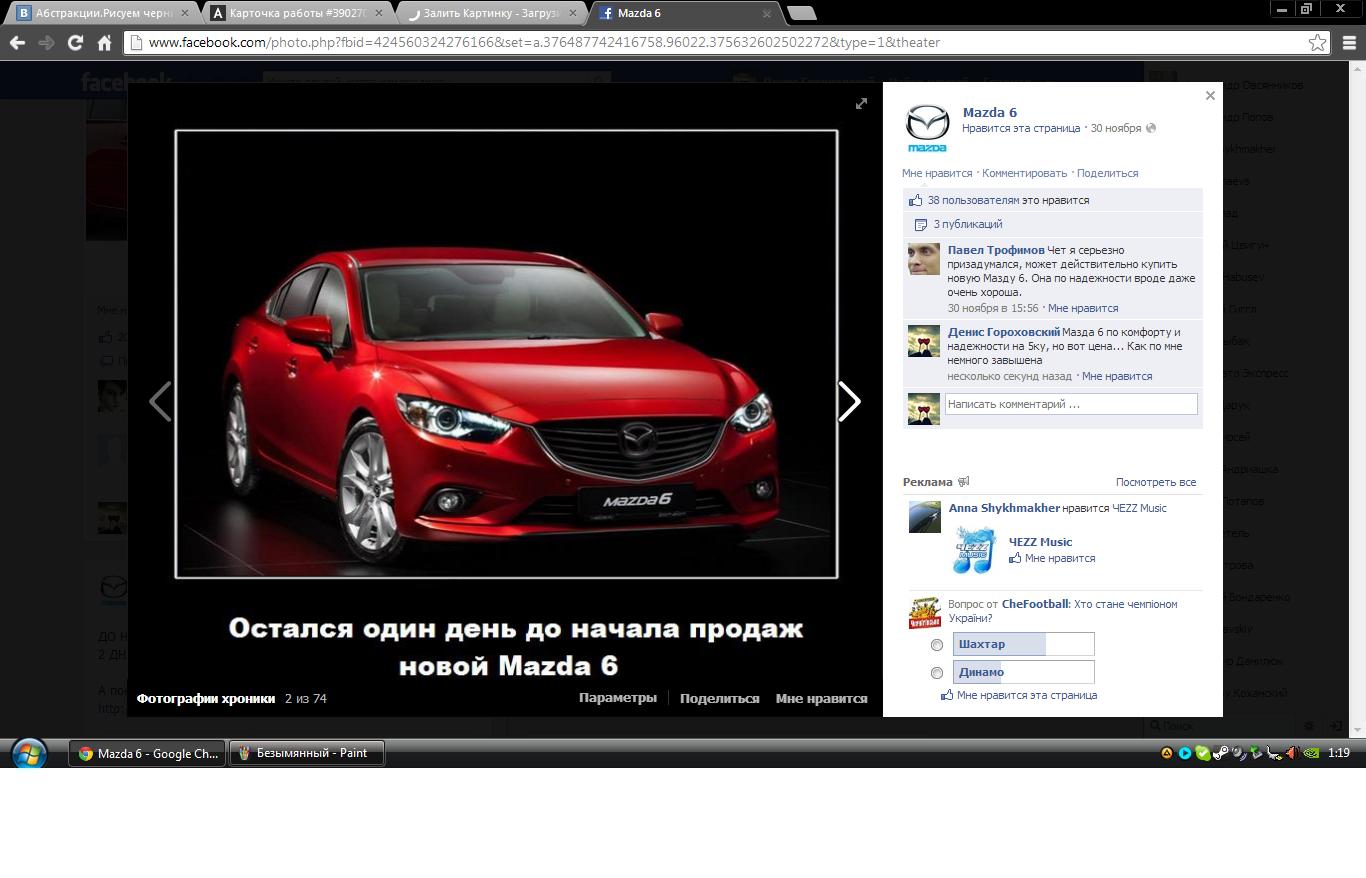Select Динамо radio option
This screenshot has height=878, width=1366.
coord(937,673)
